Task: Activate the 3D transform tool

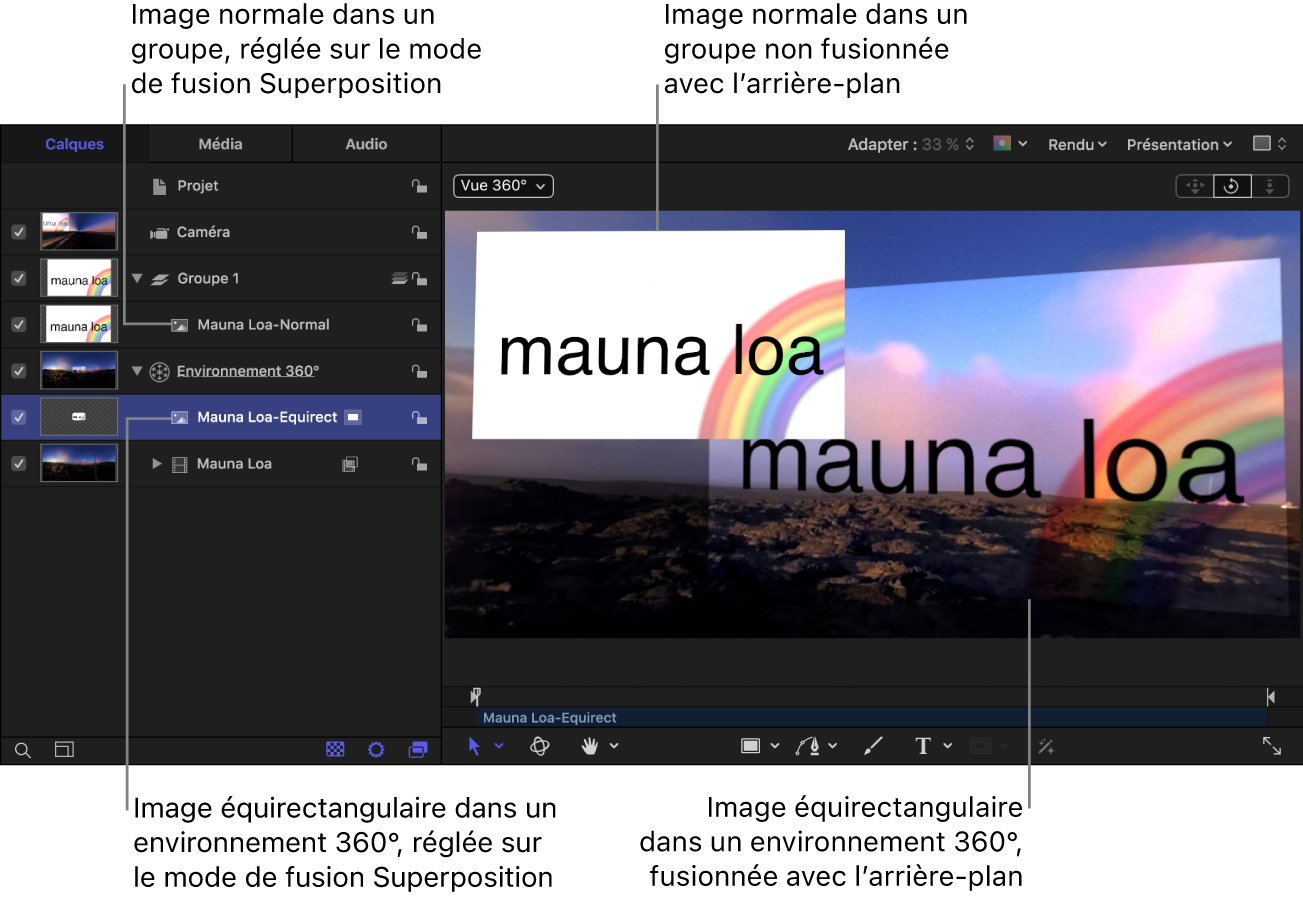Action: click(540, 746)
